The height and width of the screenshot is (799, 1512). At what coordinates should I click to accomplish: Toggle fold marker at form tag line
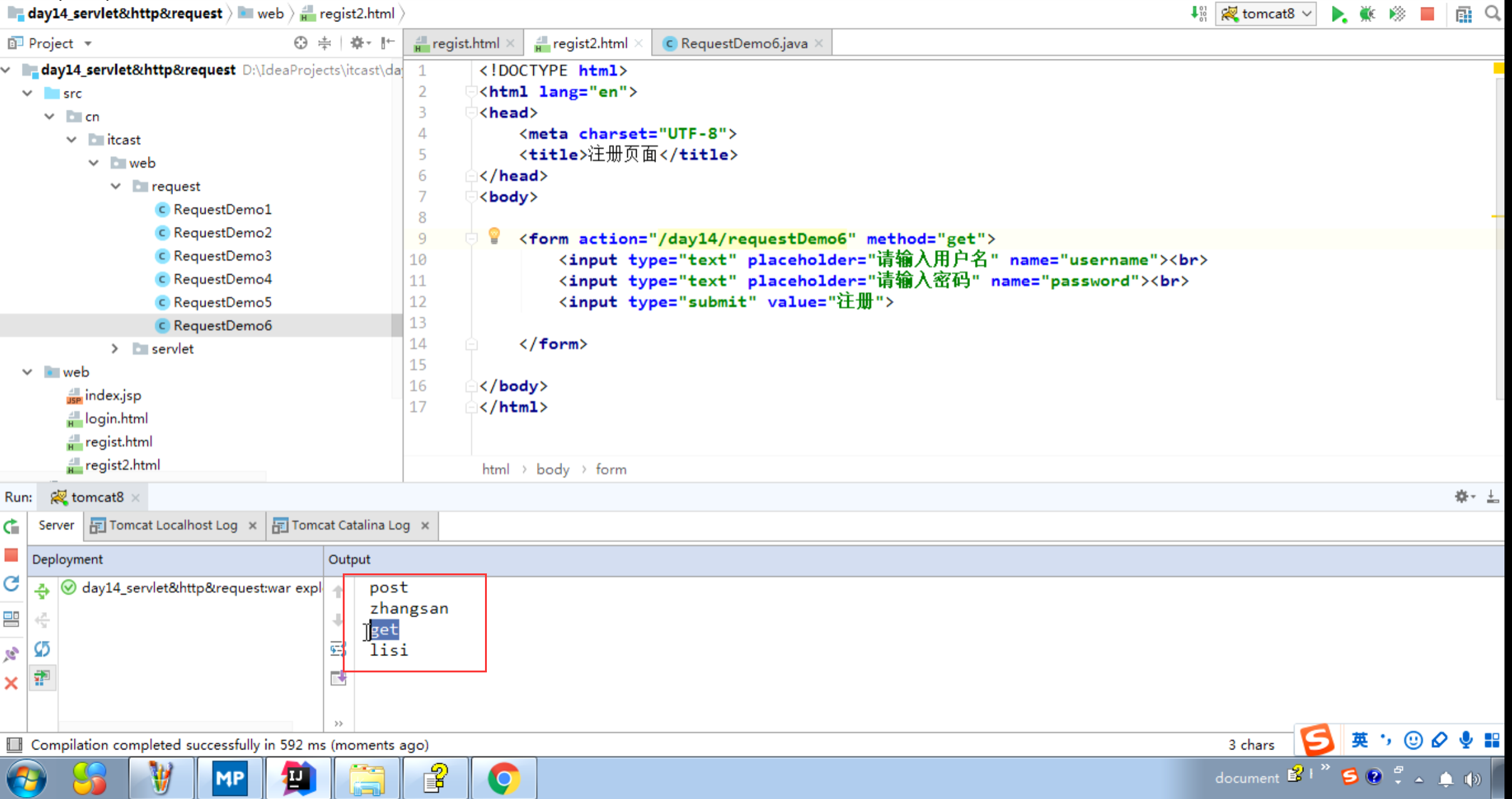pyautogui.click(x=471, y=239)
